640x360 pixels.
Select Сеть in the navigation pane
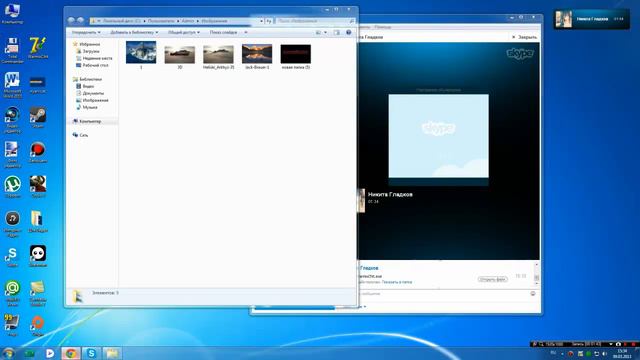83,135
